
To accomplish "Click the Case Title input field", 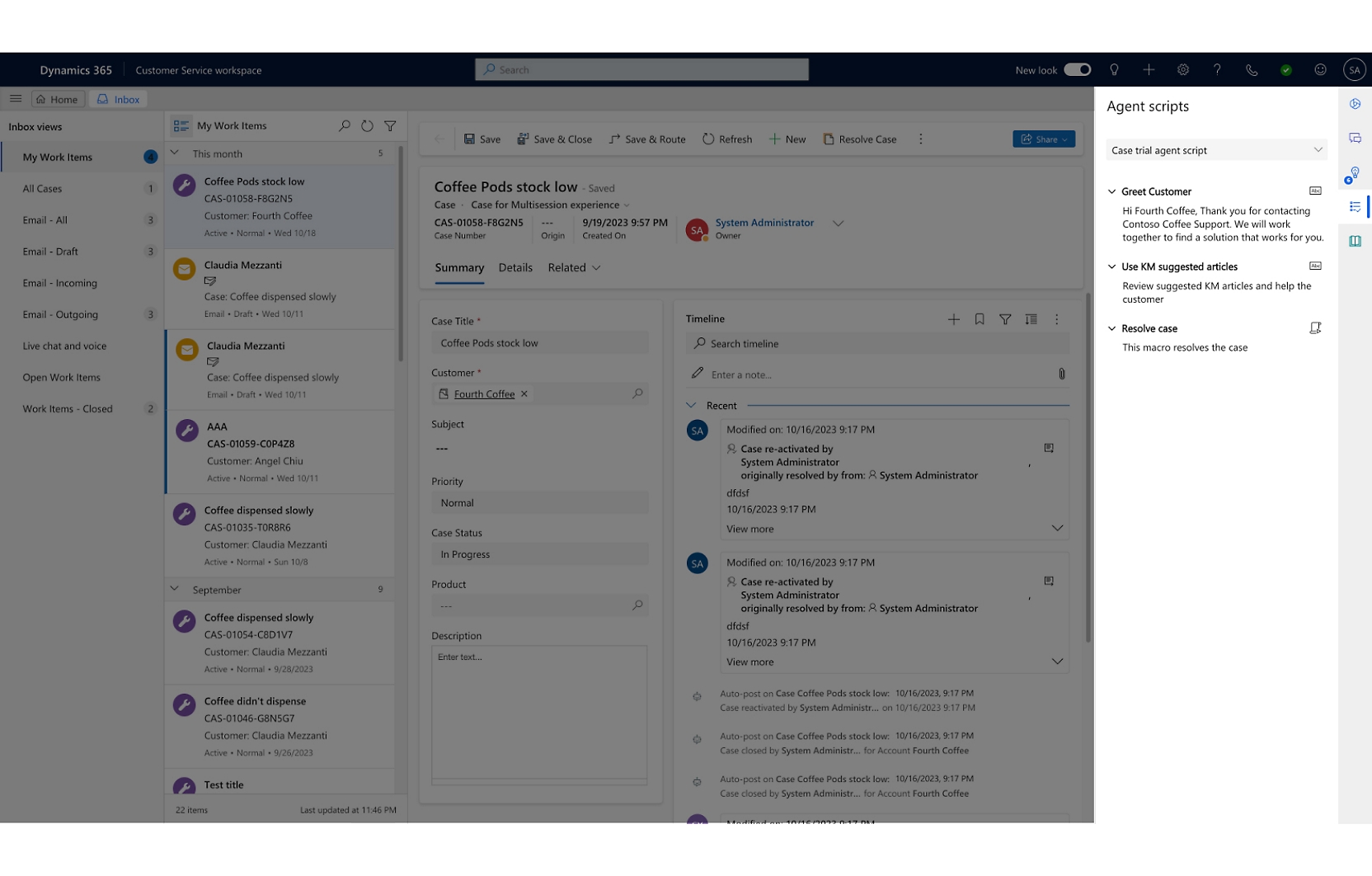I will (x=539, y=343).
